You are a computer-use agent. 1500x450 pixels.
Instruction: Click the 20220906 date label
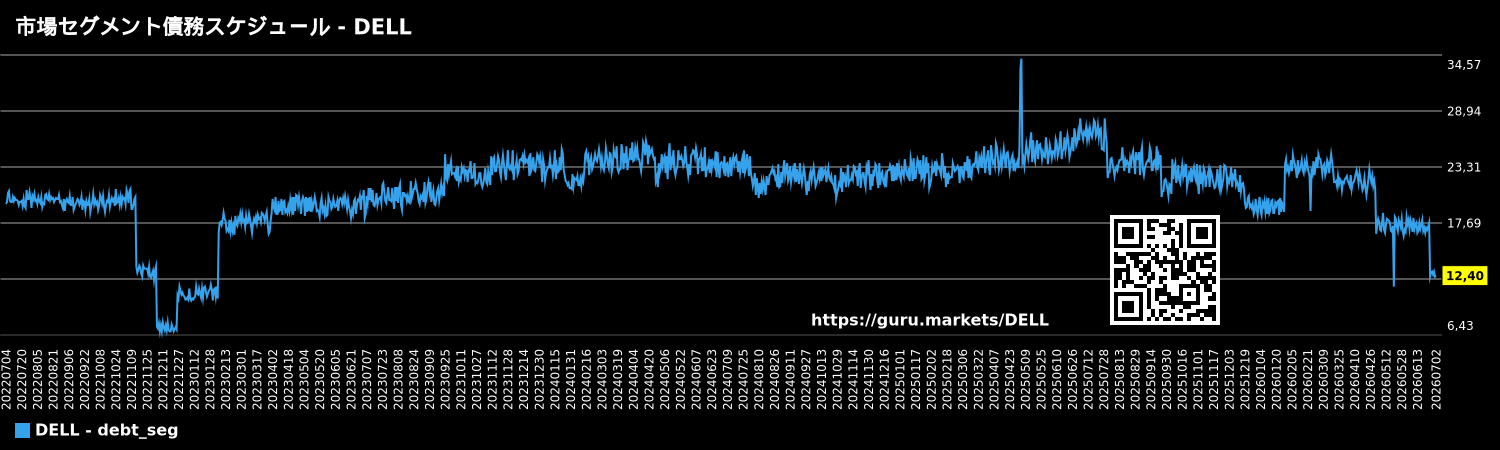pos(69,378)
